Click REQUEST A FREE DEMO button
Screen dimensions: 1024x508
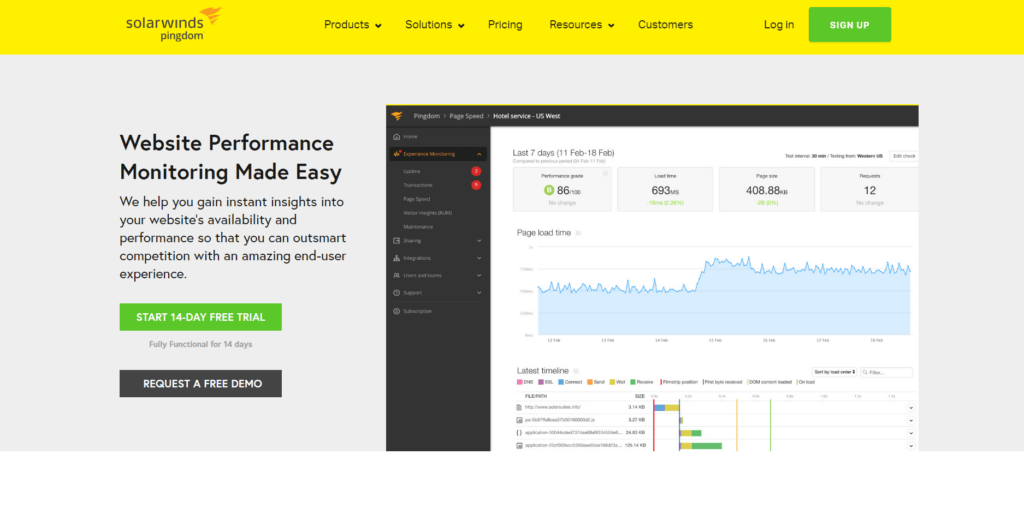200,384
